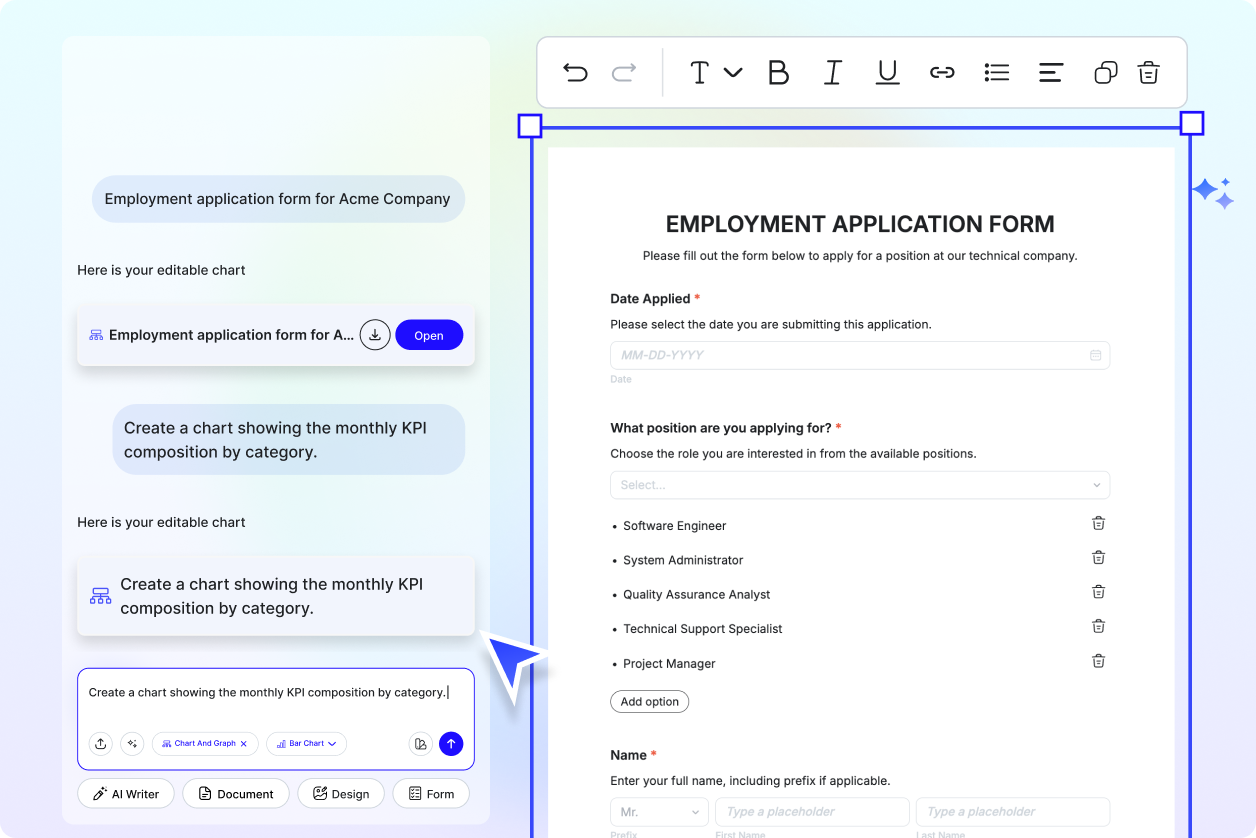
Task: Toggle bold formatting
Action: tap(778, 72)
